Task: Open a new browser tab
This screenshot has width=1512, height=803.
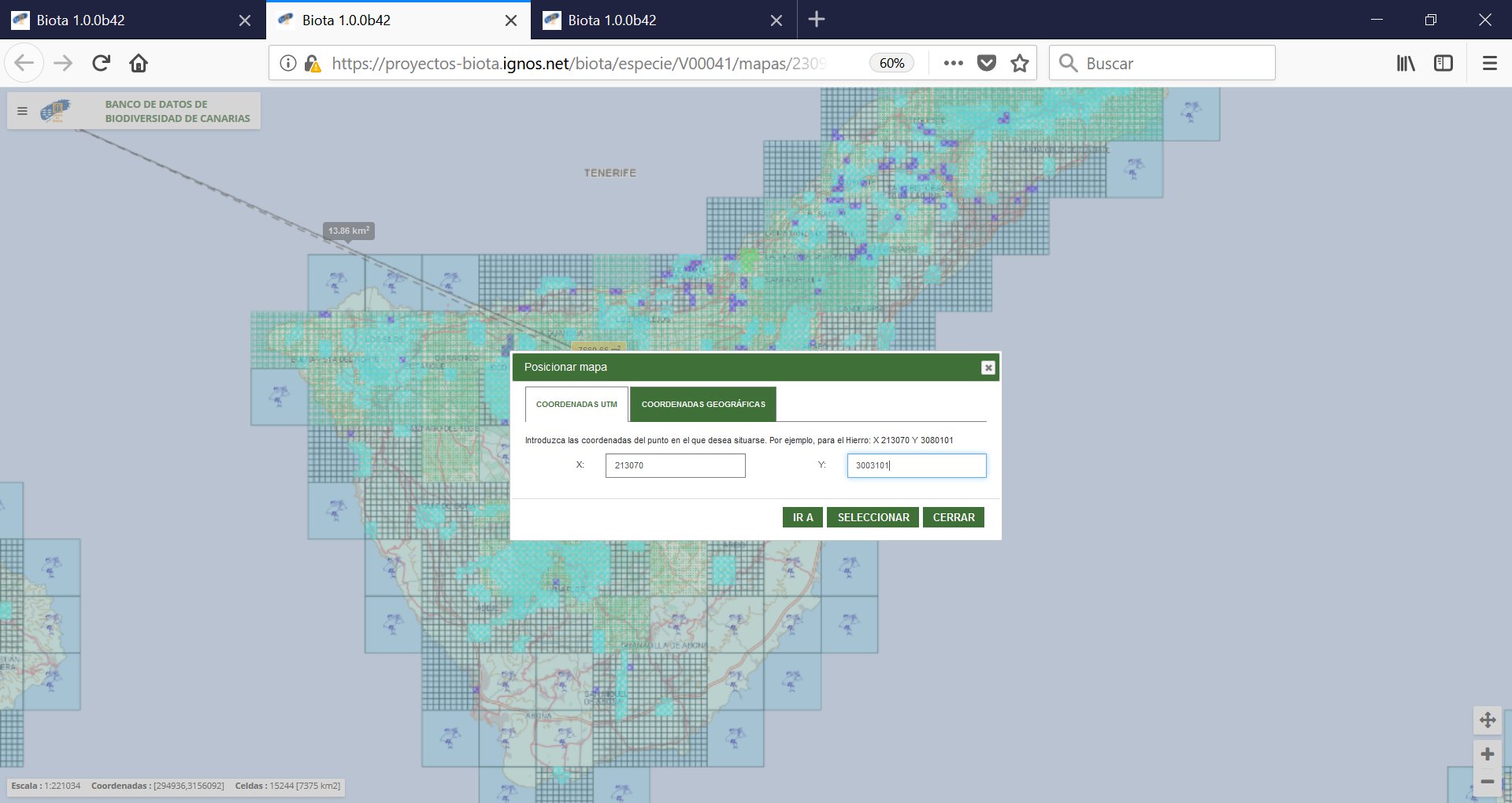Action: (817, 20)
